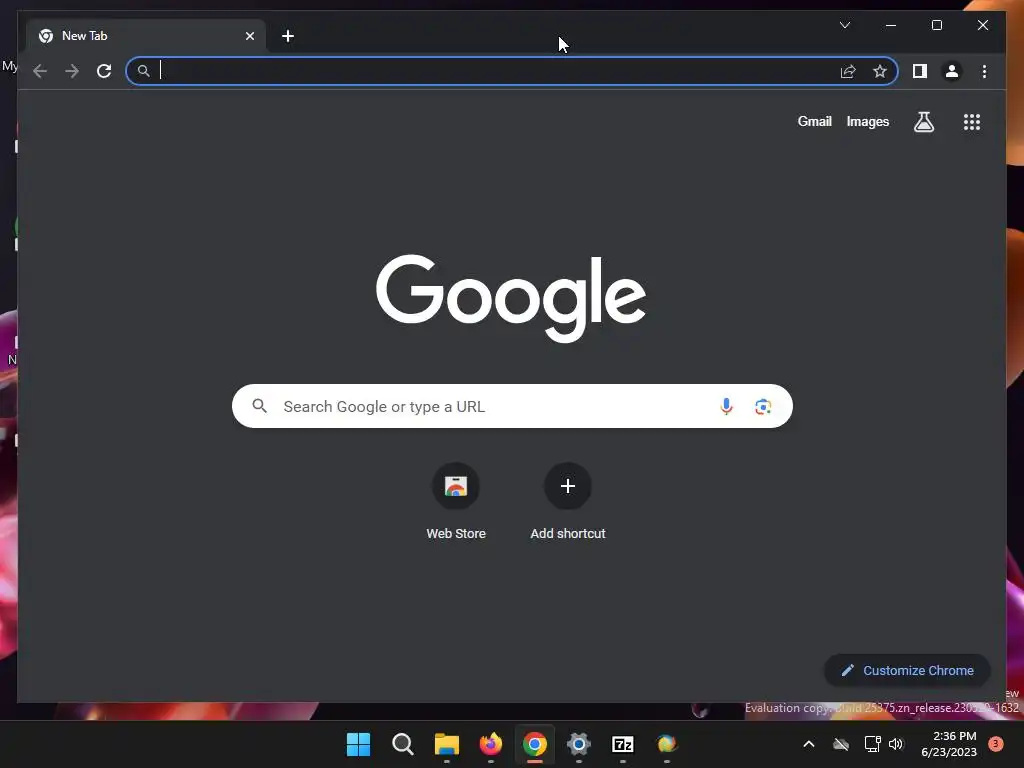Open the Windows Start menu
Viewport: 1024px width, 768px height.
(x=358, y=744)
